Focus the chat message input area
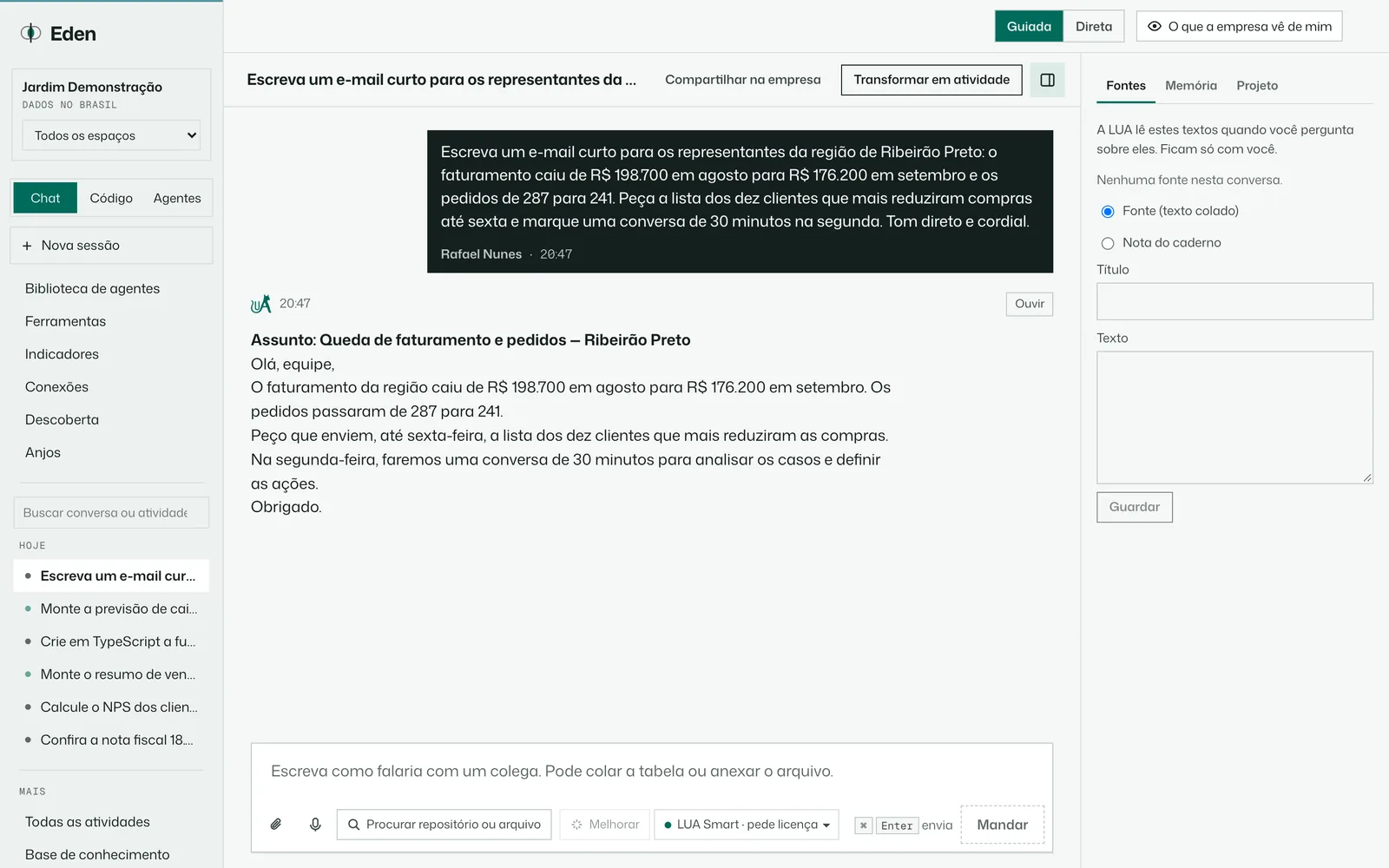 tap(651, 772)
